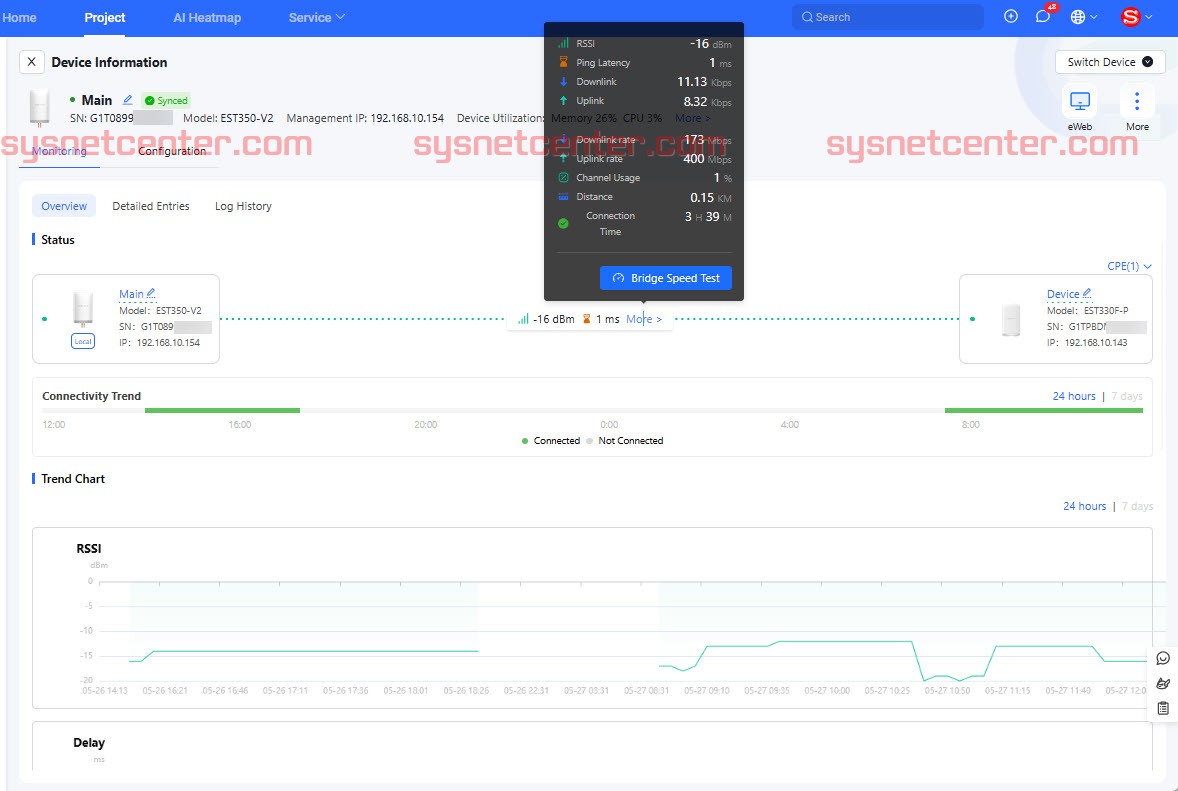Open the Main device link in status card

131,294
